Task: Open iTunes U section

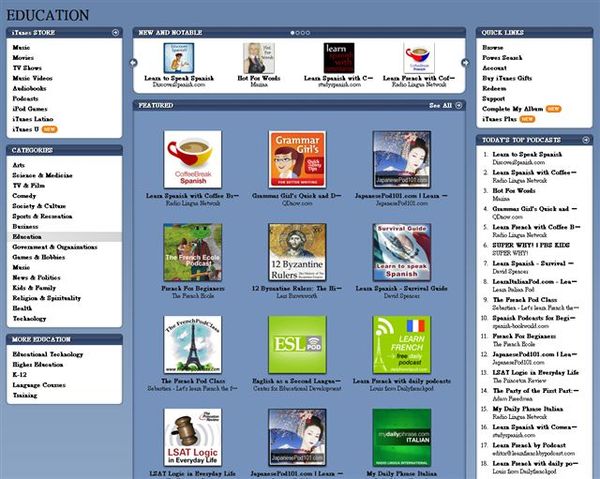Action: 26,129
